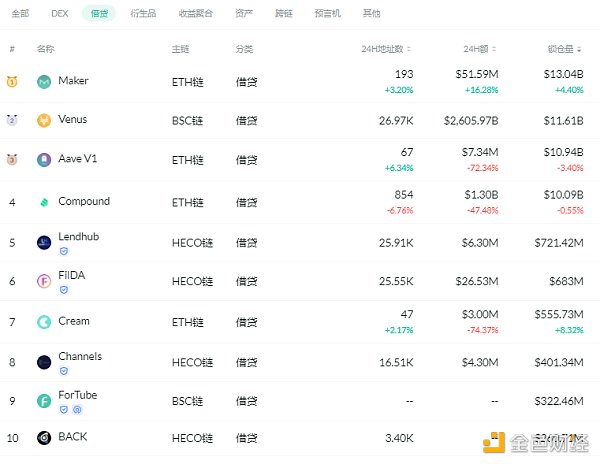Click ForTube's $322.46M locked value
Image resolution: width=600 pixels, height=464 pixels.
[559, 401]
